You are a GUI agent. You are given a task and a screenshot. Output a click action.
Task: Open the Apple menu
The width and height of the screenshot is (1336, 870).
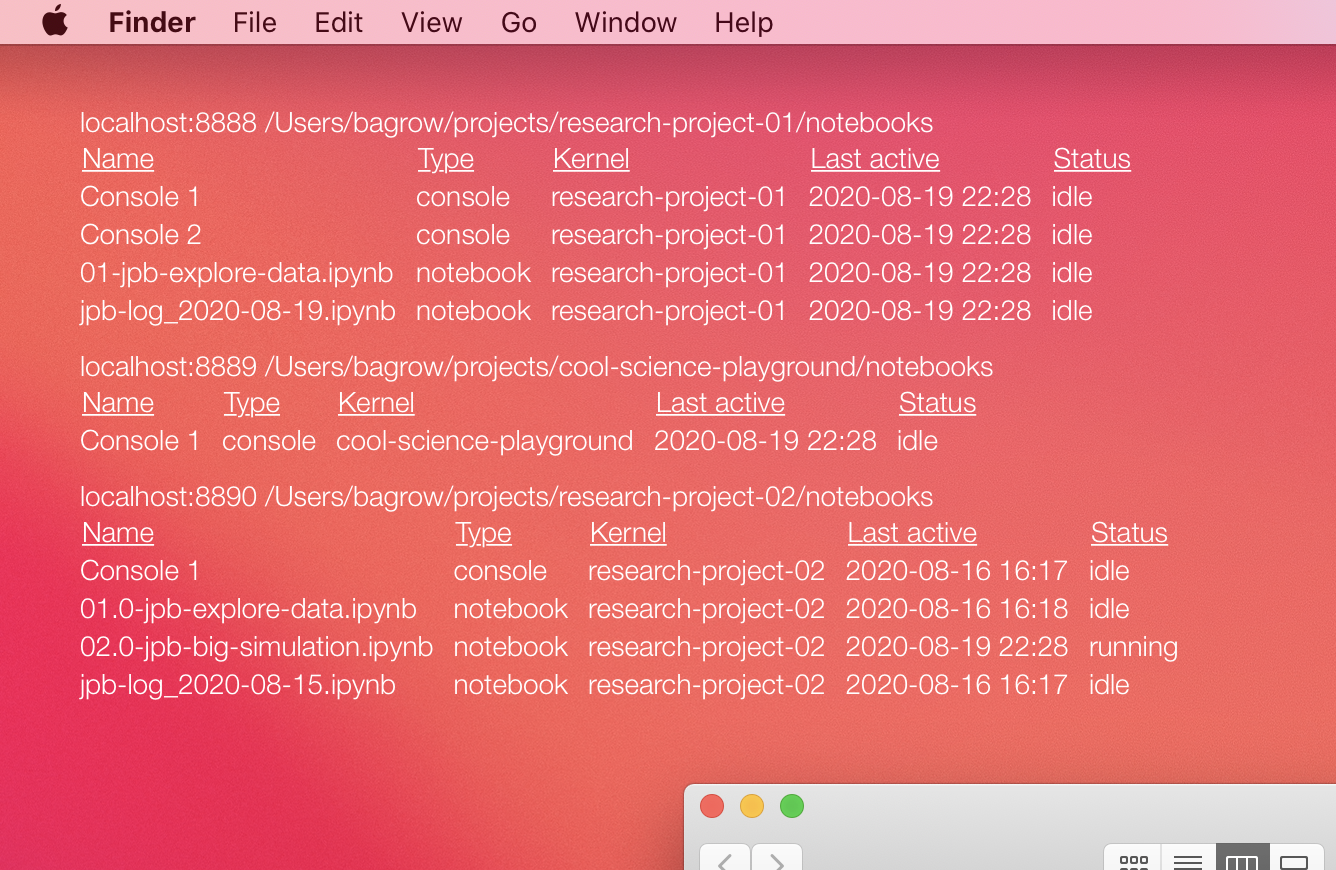pyautogui.click(x=55, y=22)
